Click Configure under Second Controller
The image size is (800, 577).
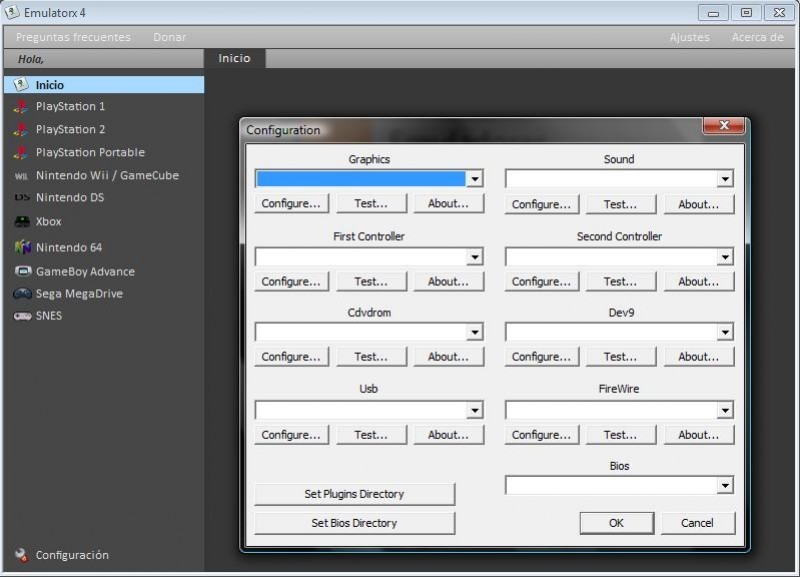[x=541, y=282]
